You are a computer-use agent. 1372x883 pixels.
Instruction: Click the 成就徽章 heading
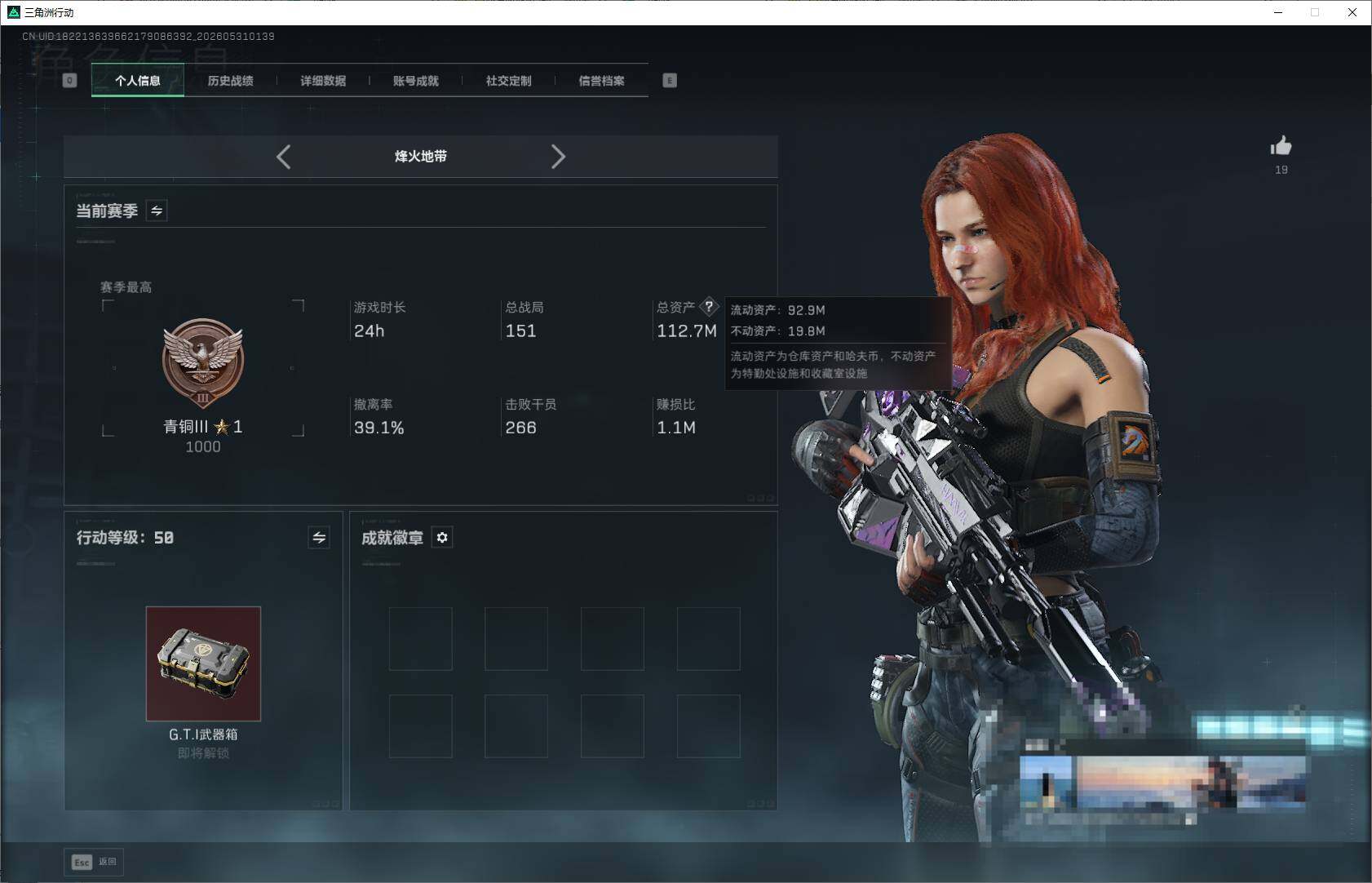(x=392, y=538)
